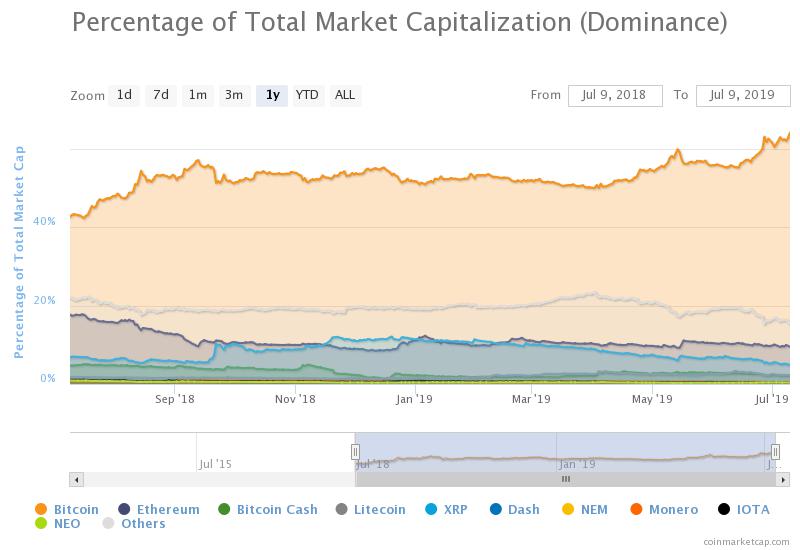
Task: Choose the 3m zoom option
Action: (x=234, y=95)
